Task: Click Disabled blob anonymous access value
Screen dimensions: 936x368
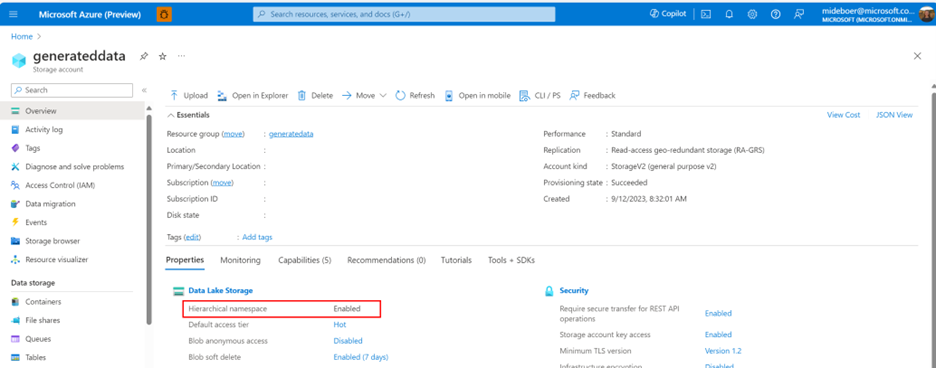Action: pyautogui.click(x=348, y=341)
